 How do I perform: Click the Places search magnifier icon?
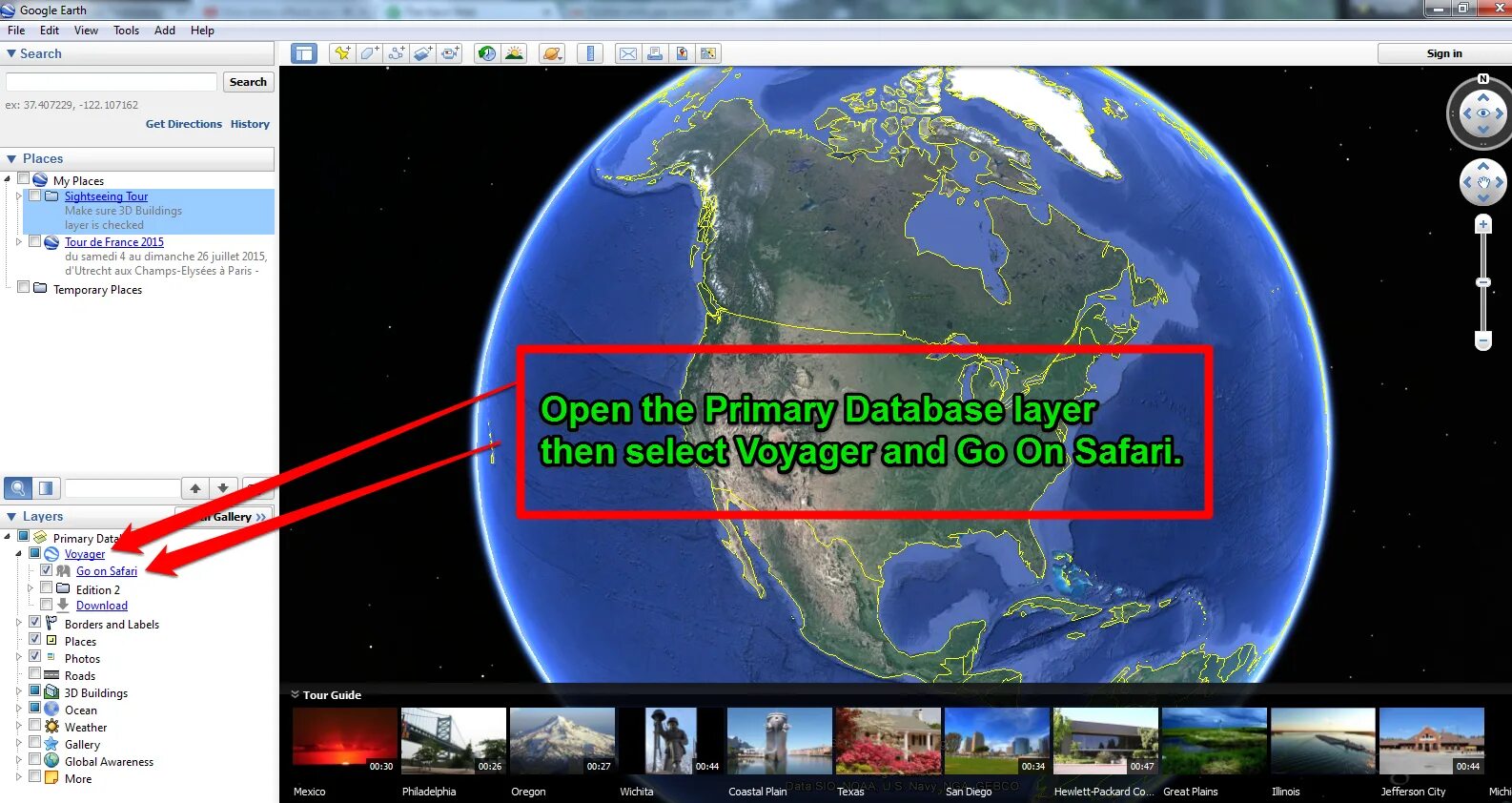18,488
